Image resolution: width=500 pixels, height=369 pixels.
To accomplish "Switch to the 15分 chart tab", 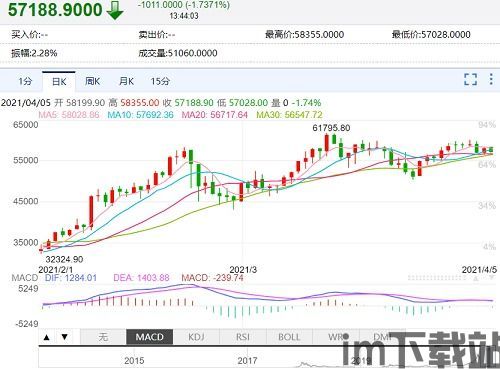I will (160, 81).
